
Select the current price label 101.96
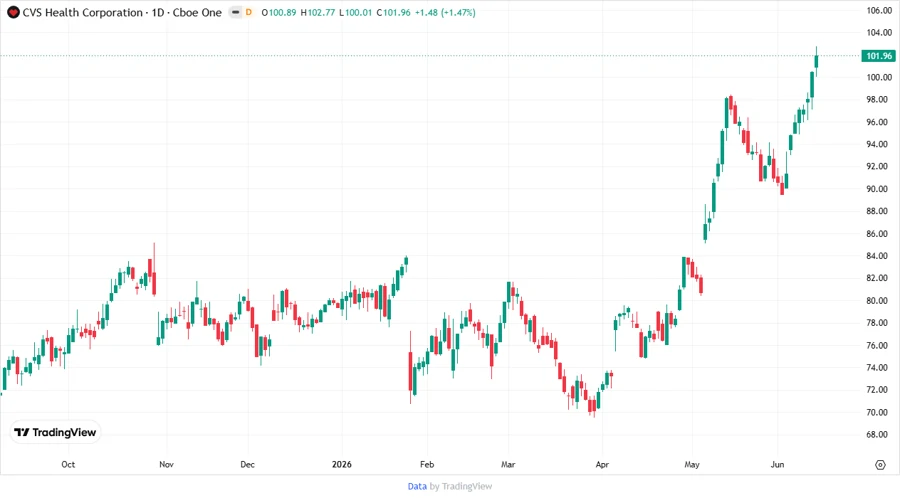[x=879, y=56]
